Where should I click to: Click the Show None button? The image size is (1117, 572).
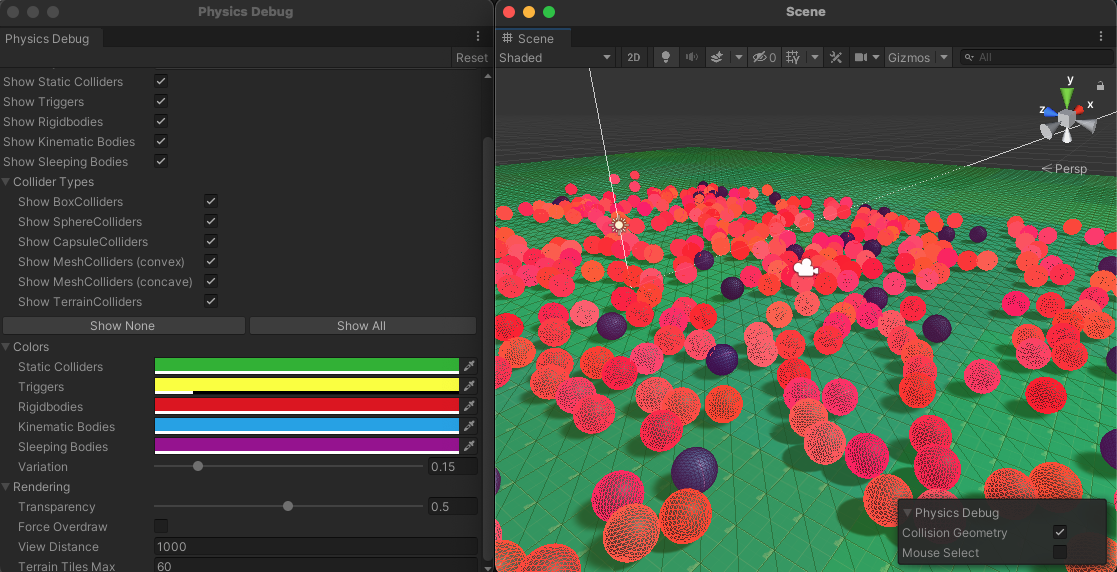[123, 326]
